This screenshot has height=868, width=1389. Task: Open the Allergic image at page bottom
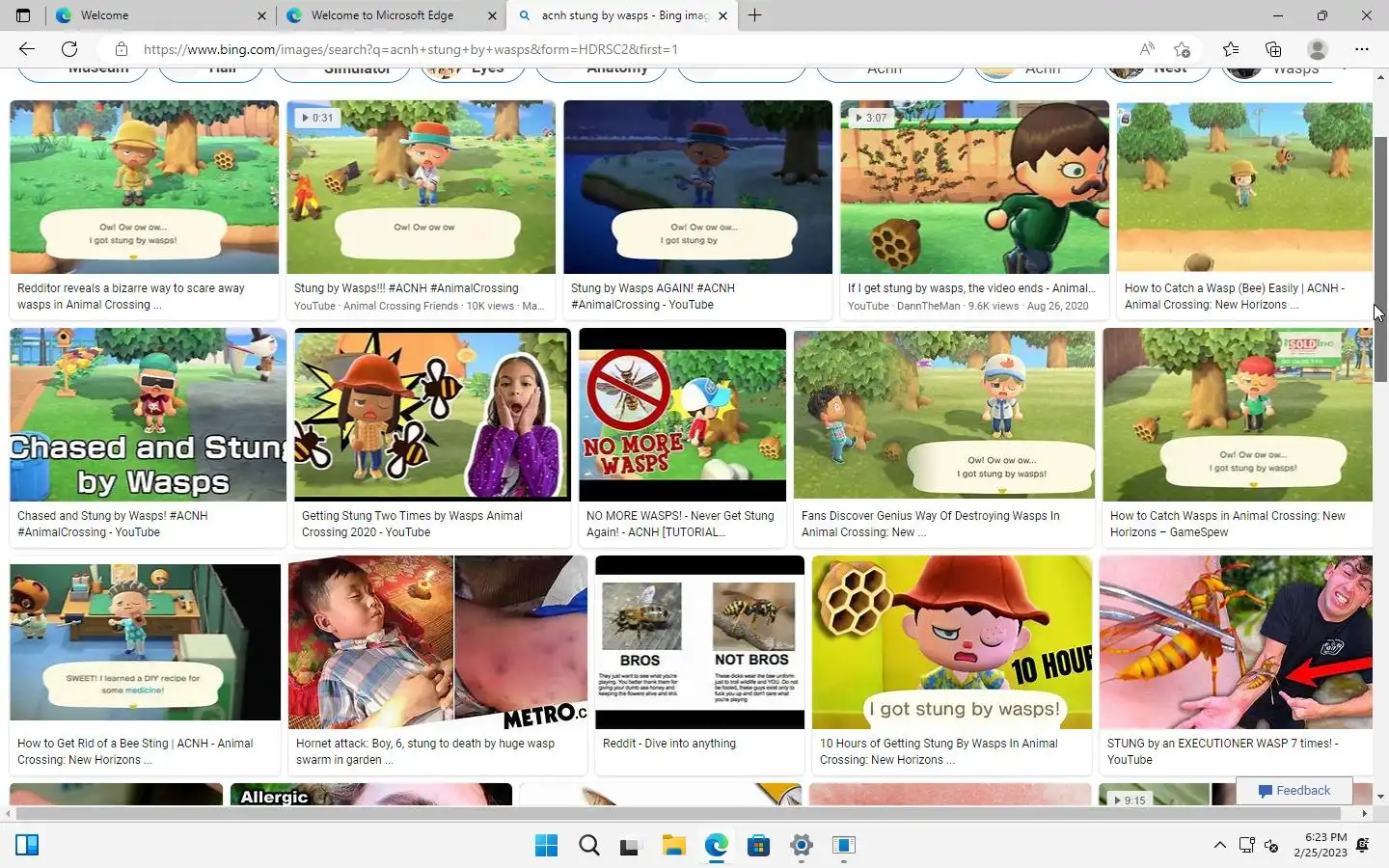(370, 795)
